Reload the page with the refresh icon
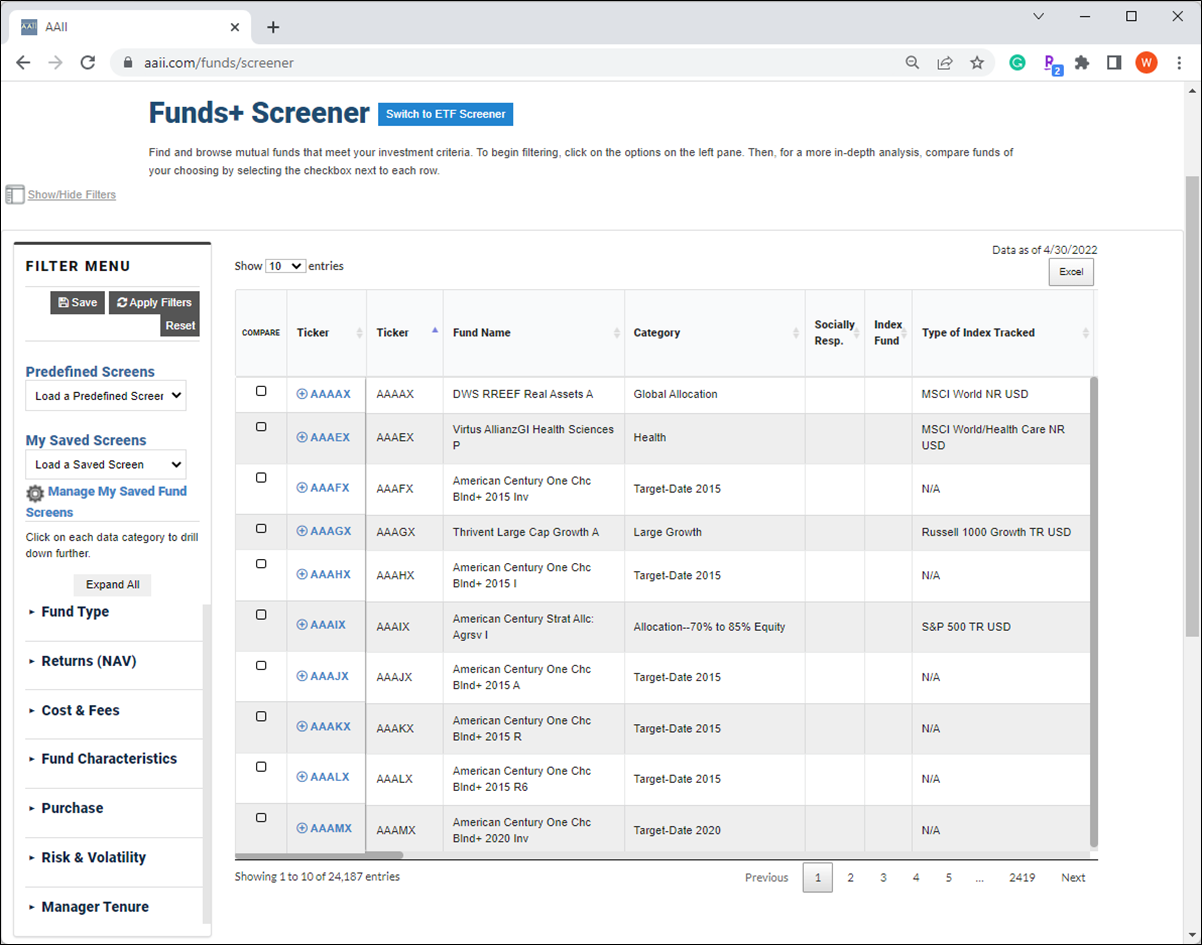 point(88,62)
